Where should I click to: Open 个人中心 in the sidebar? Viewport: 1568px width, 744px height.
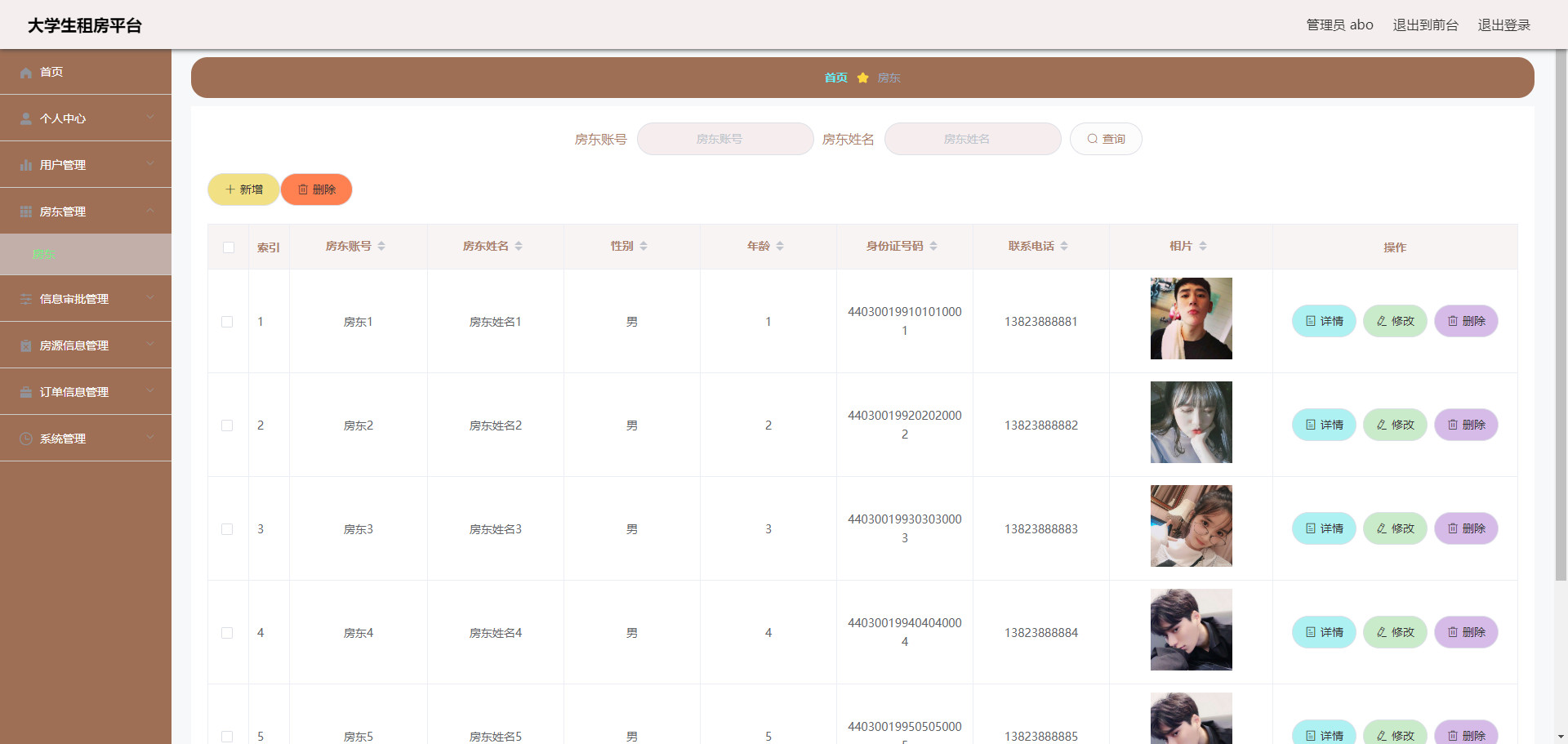tap(86, 118)
